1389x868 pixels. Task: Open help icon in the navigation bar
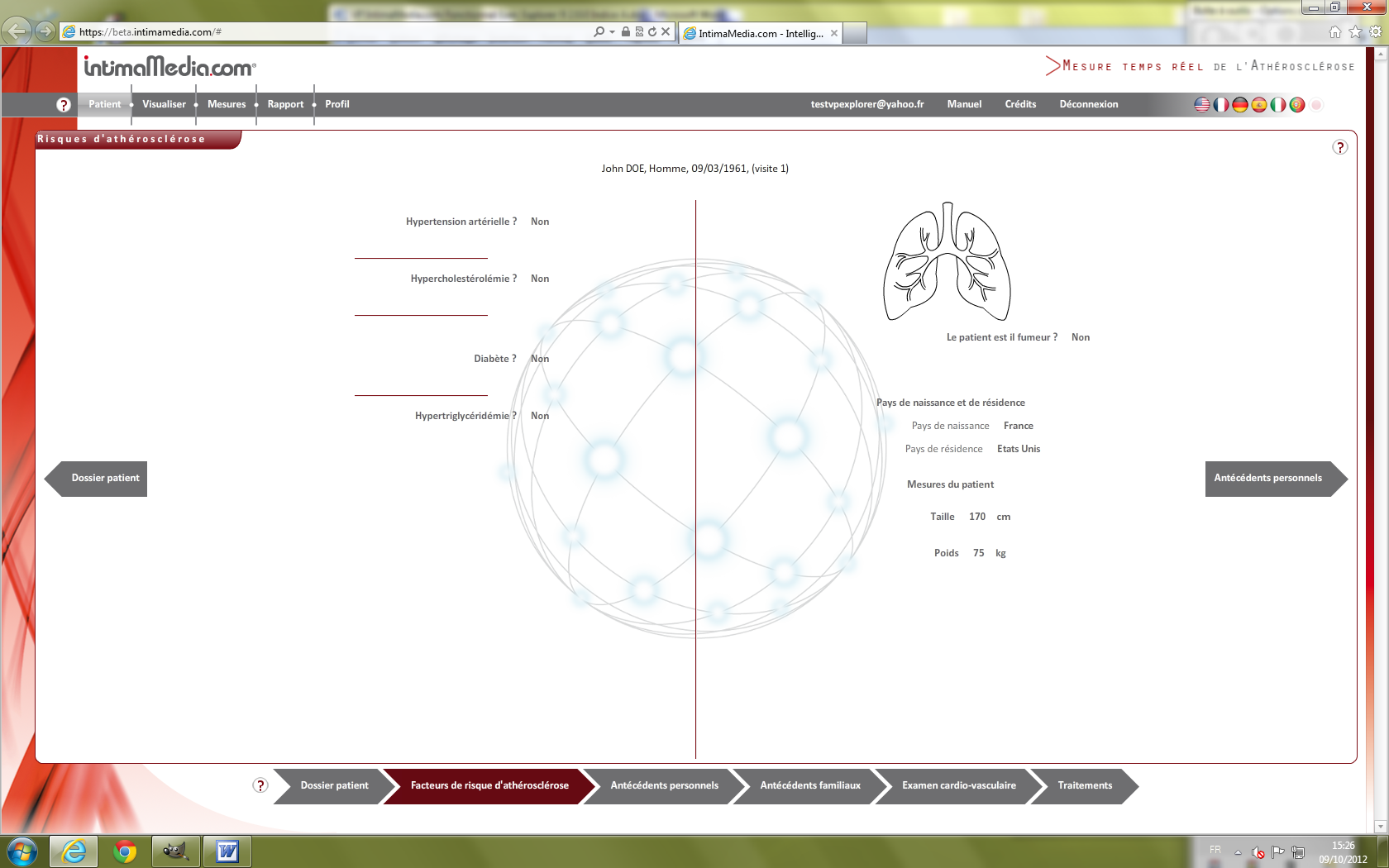point(64,105)
